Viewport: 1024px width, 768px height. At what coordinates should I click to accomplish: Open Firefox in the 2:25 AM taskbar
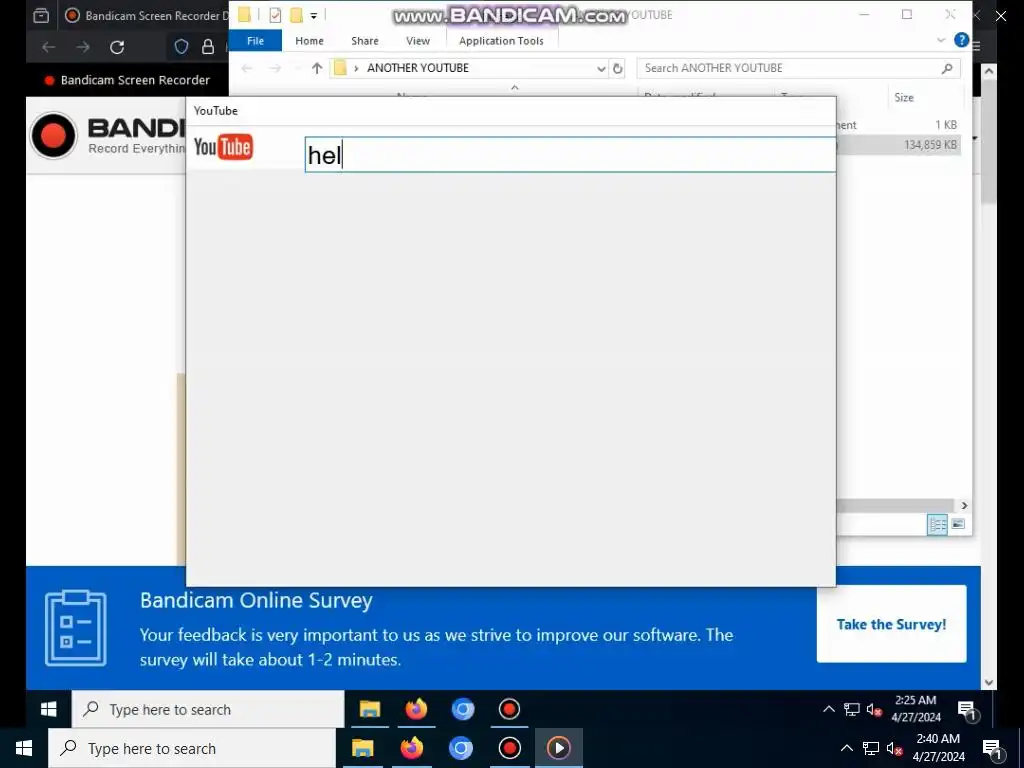[x=416, y=709]
